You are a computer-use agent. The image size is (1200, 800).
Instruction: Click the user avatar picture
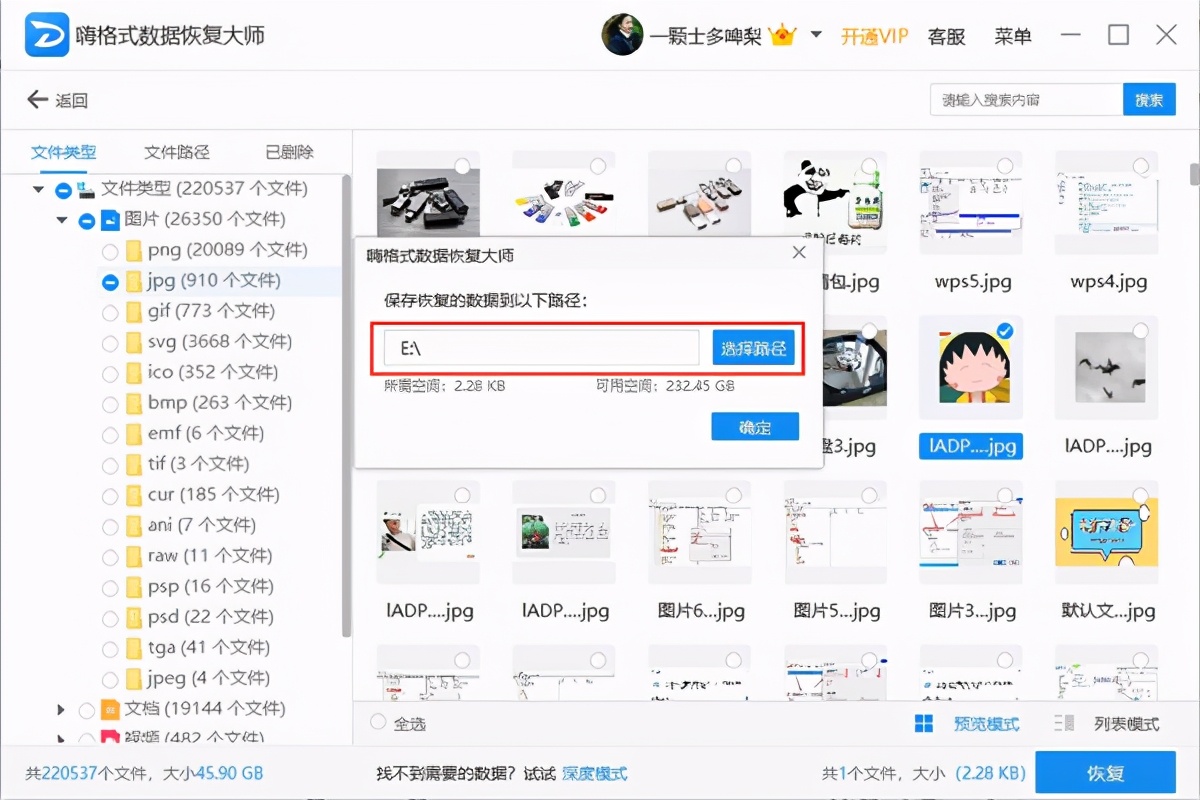coord(624,33)
